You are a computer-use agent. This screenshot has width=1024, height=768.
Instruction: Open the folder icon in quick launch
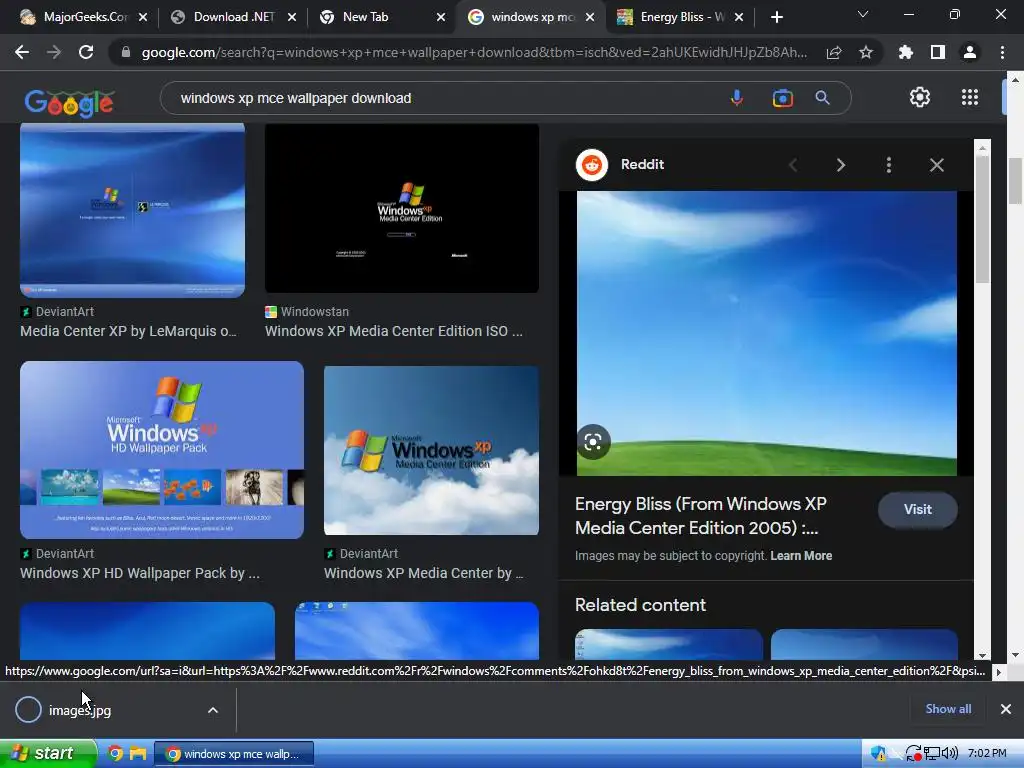(x=138, y=754)
